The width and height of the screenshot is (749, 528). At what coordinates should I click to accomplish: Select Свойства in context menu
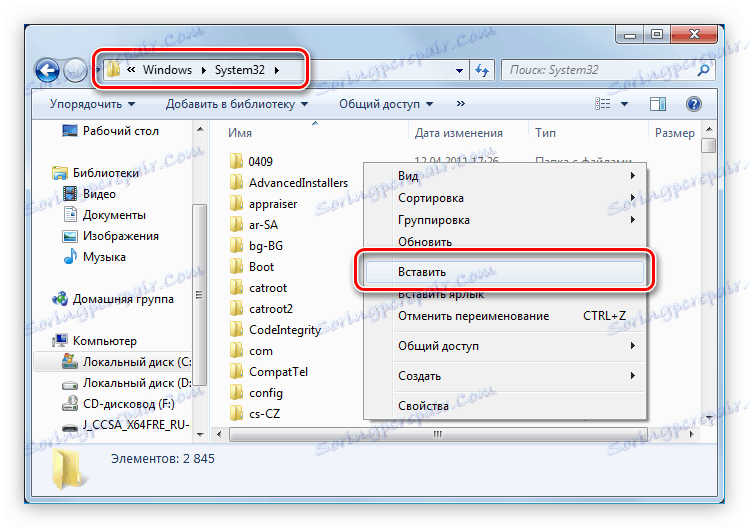pos(505,406)
